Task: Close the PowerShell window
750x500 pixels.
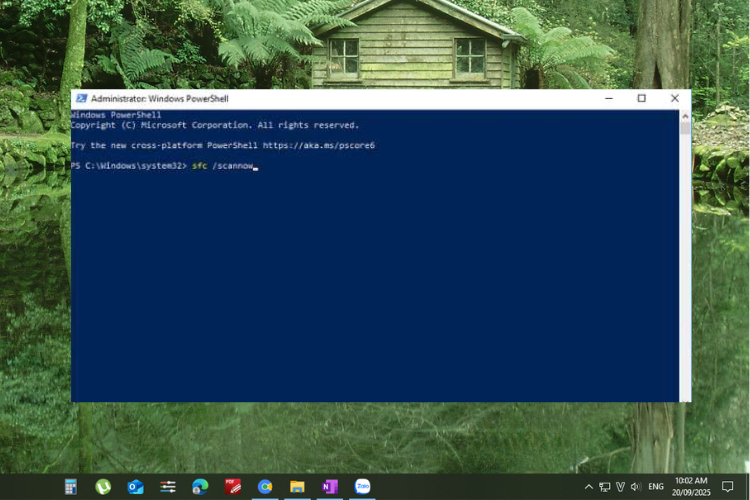Action: click(674, 99)
